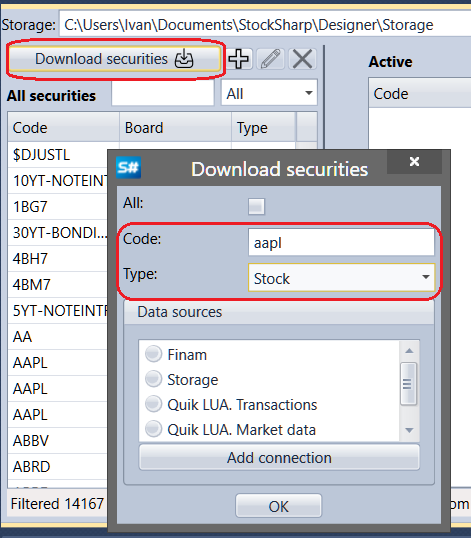Screen dimensions: 471x538
Task: Check the All checkbox in dialog
Action: (x=256, y=206)
